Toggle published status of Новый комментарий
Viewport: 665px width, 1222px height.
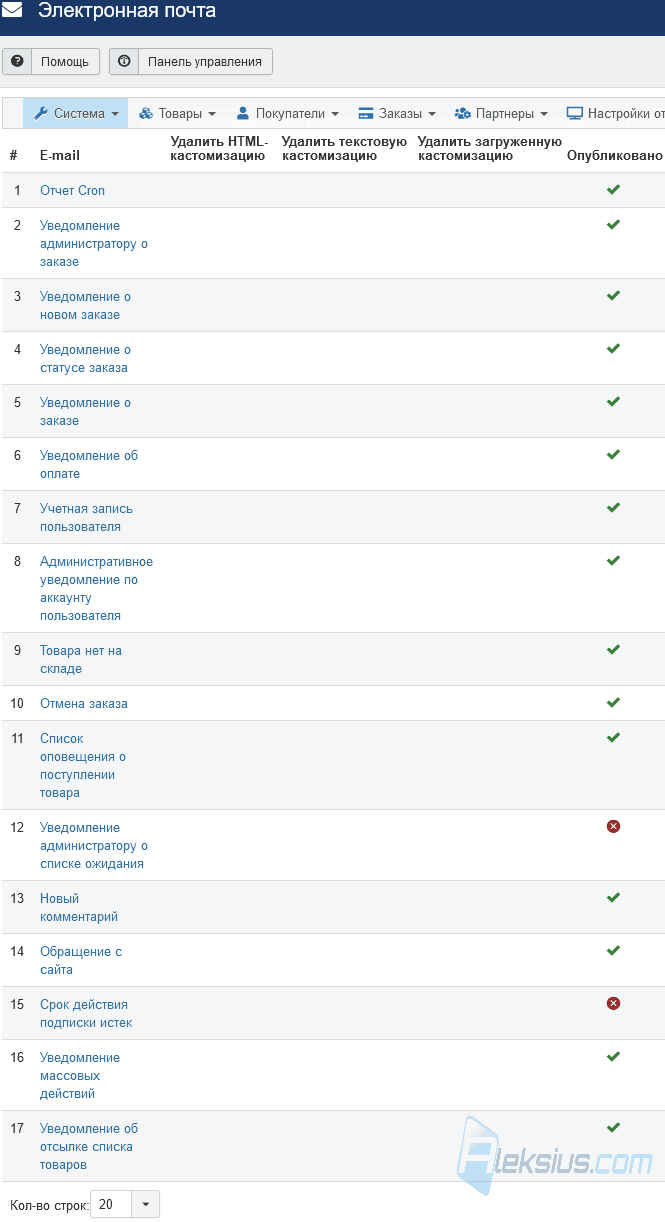[x=613, y=897]
